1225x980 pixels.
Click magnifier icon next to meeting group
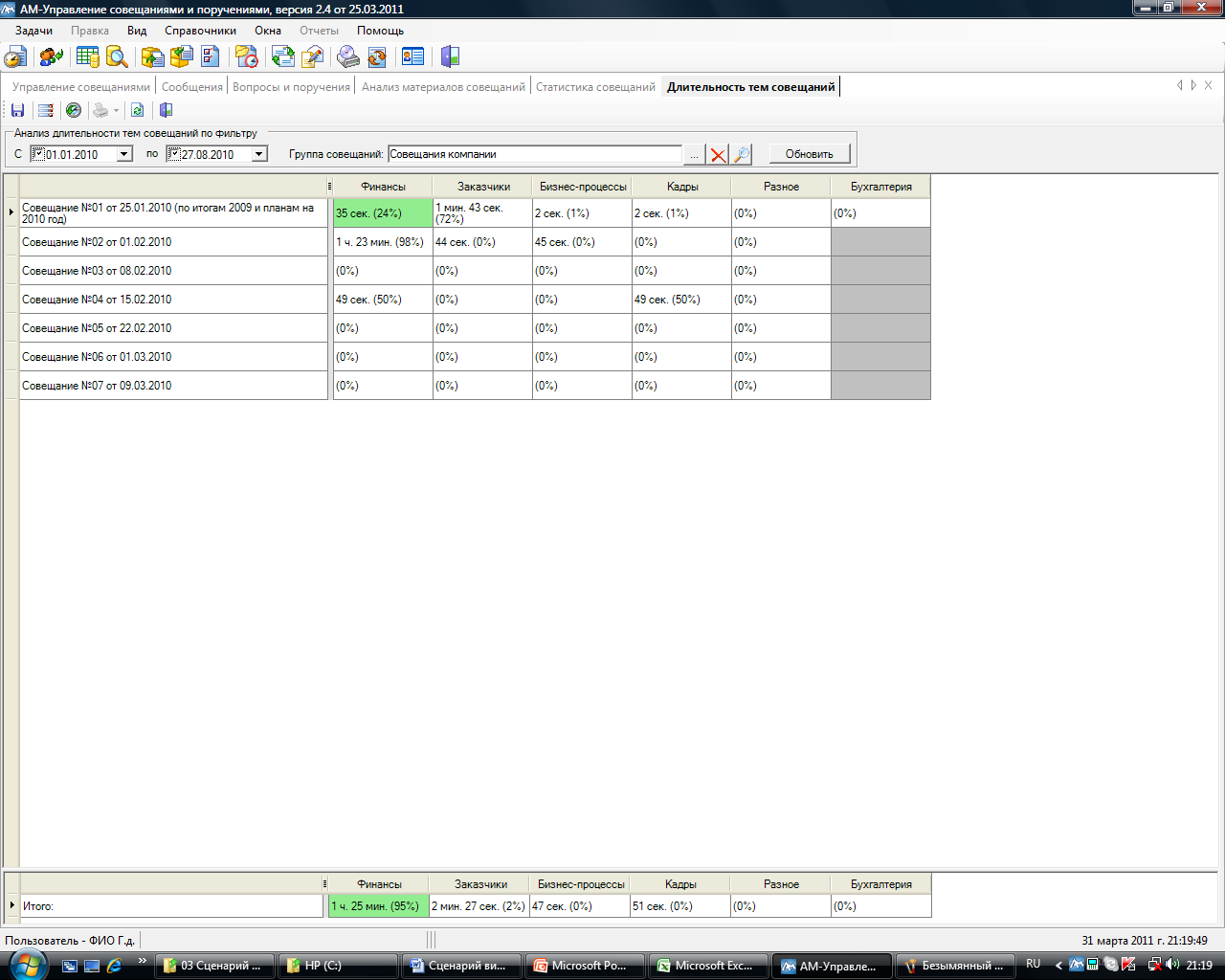741,154
